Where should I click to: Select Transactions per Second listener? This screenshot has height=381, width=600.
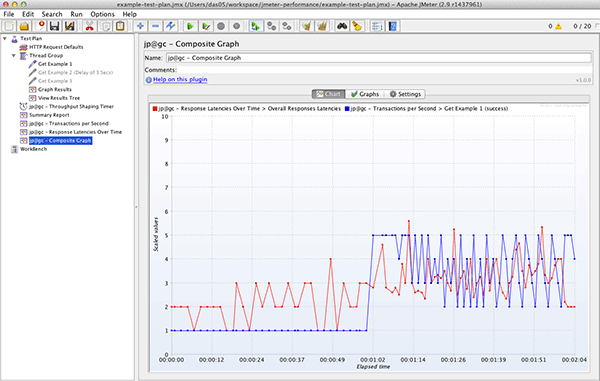pos(69,124)
